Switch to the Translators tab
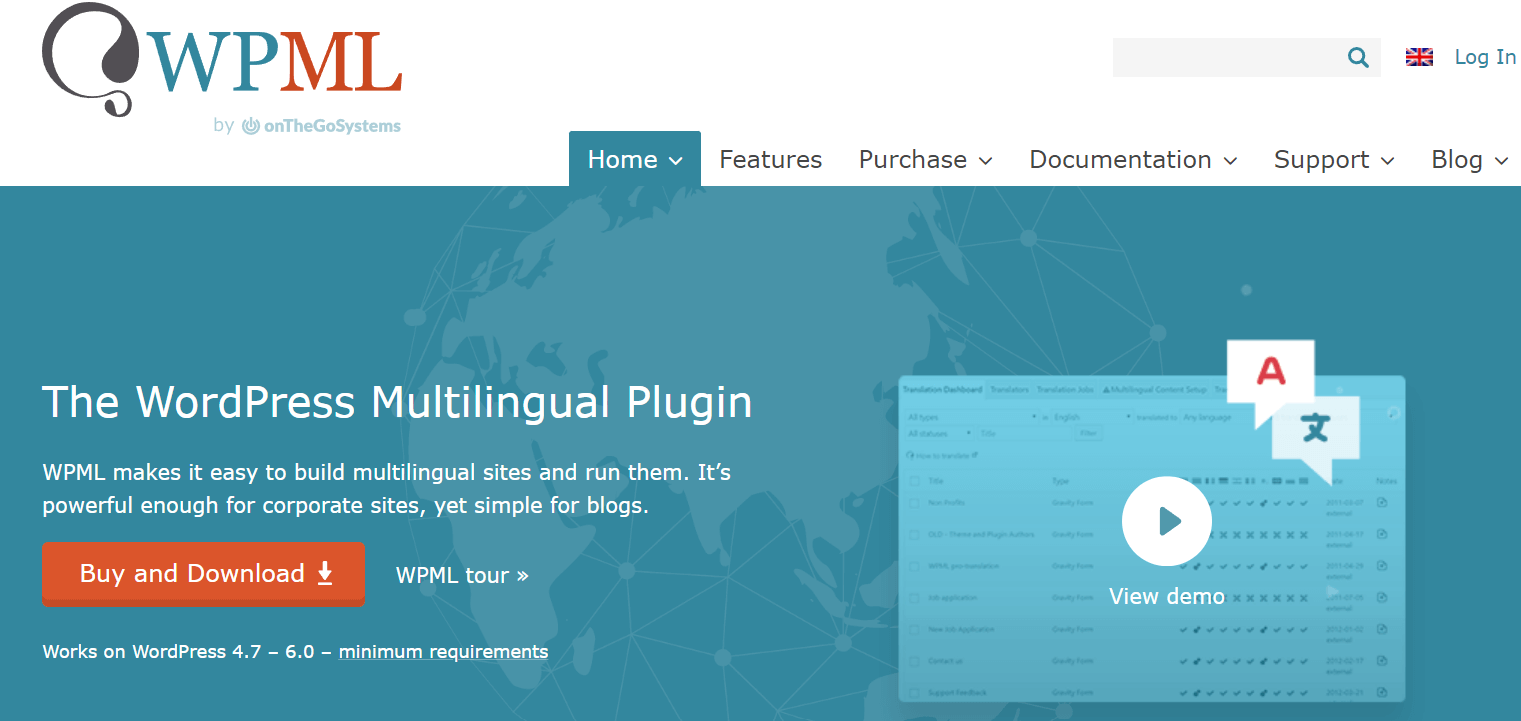Viewport: 1521px width, 721px height. click(x=1009, y=390)
